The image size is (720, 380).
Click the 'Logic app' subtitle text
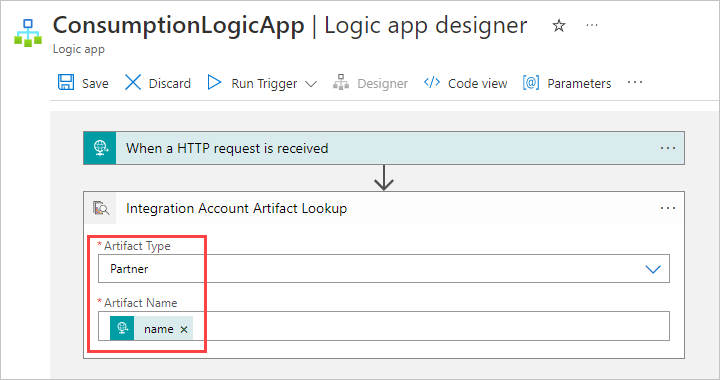[x=79, y=50]
